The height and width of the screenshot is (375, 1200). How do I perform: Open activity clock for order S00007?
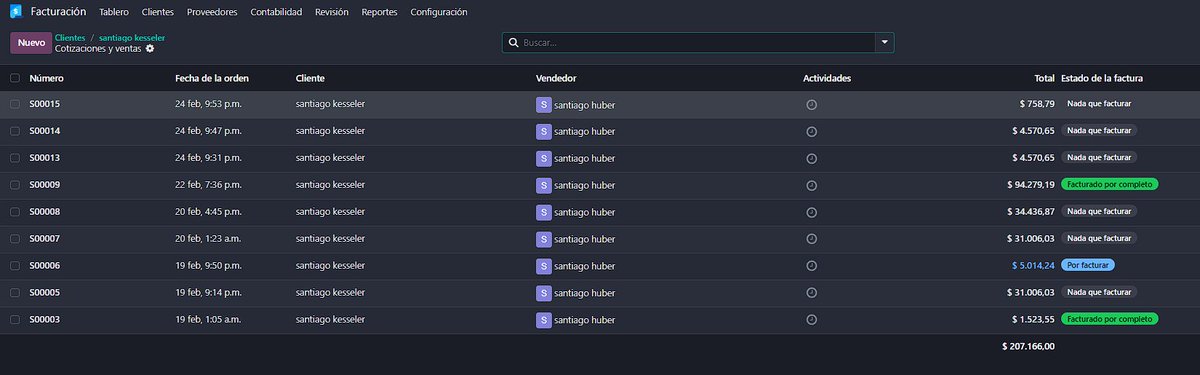click(811, 239)
